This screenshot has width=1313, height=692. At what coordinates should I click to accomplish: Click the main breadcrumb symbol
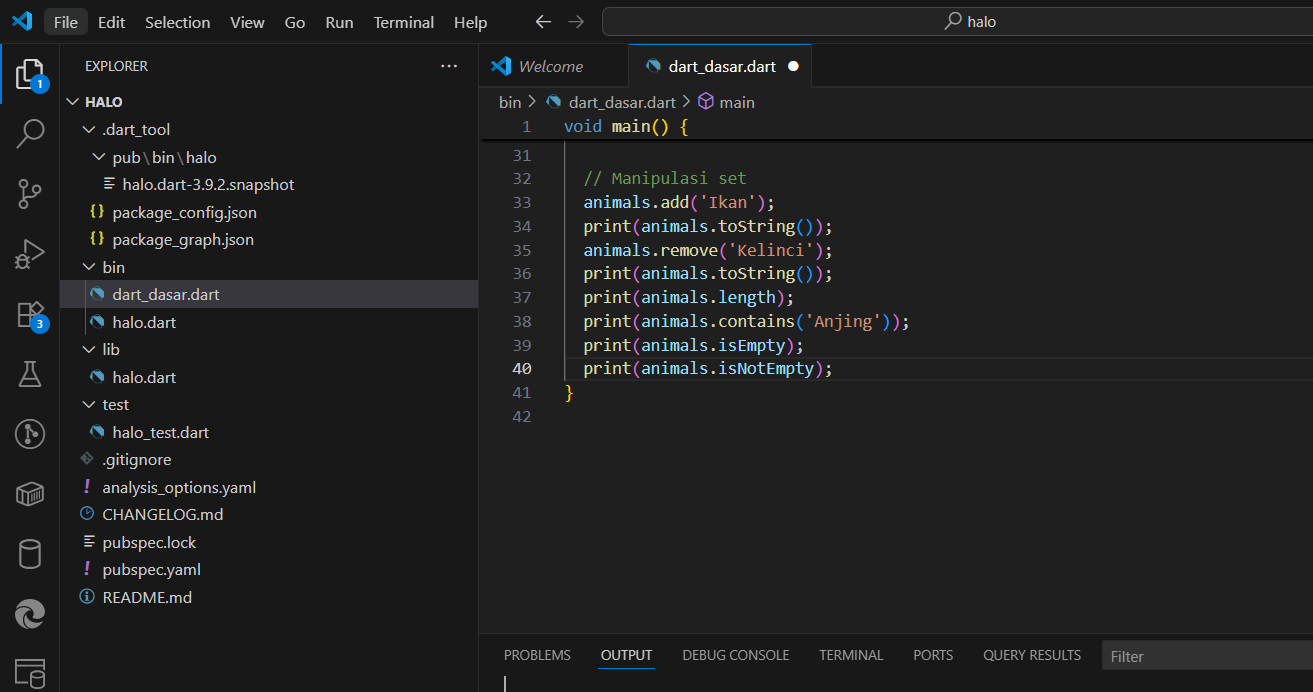click(736, 102)
